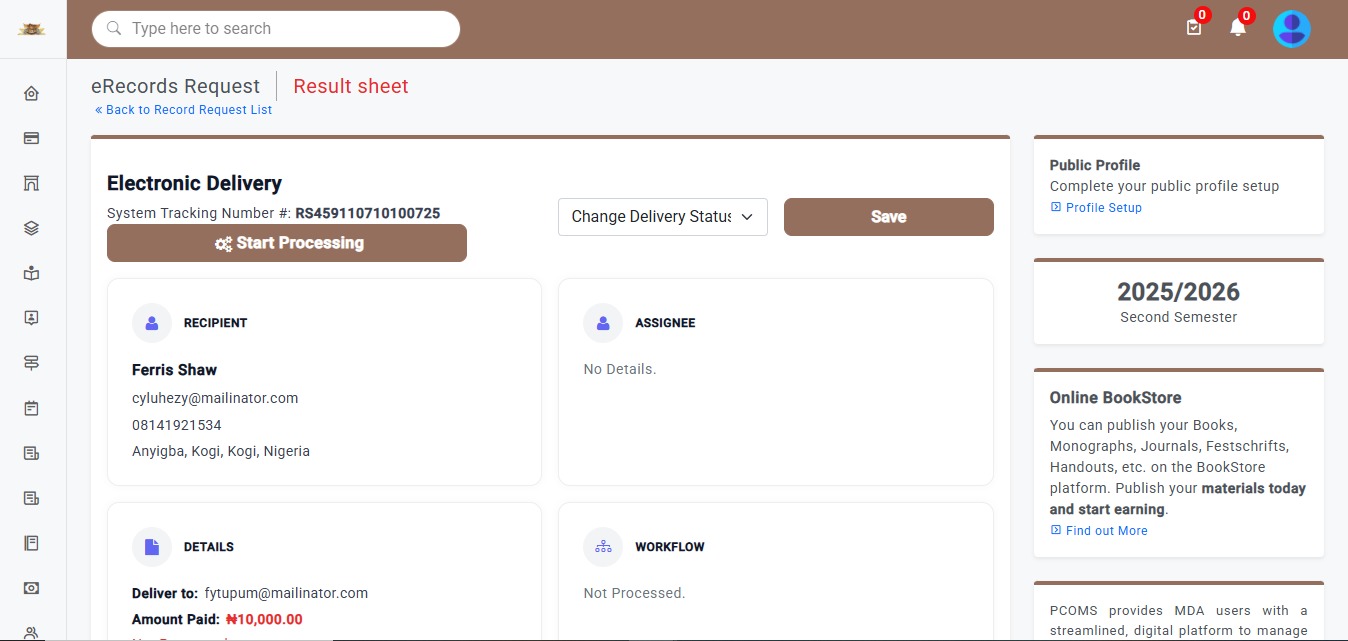This screenshot has height=641, width=1348.
Task: Click the Save button
Action: (x=888, y=217)
